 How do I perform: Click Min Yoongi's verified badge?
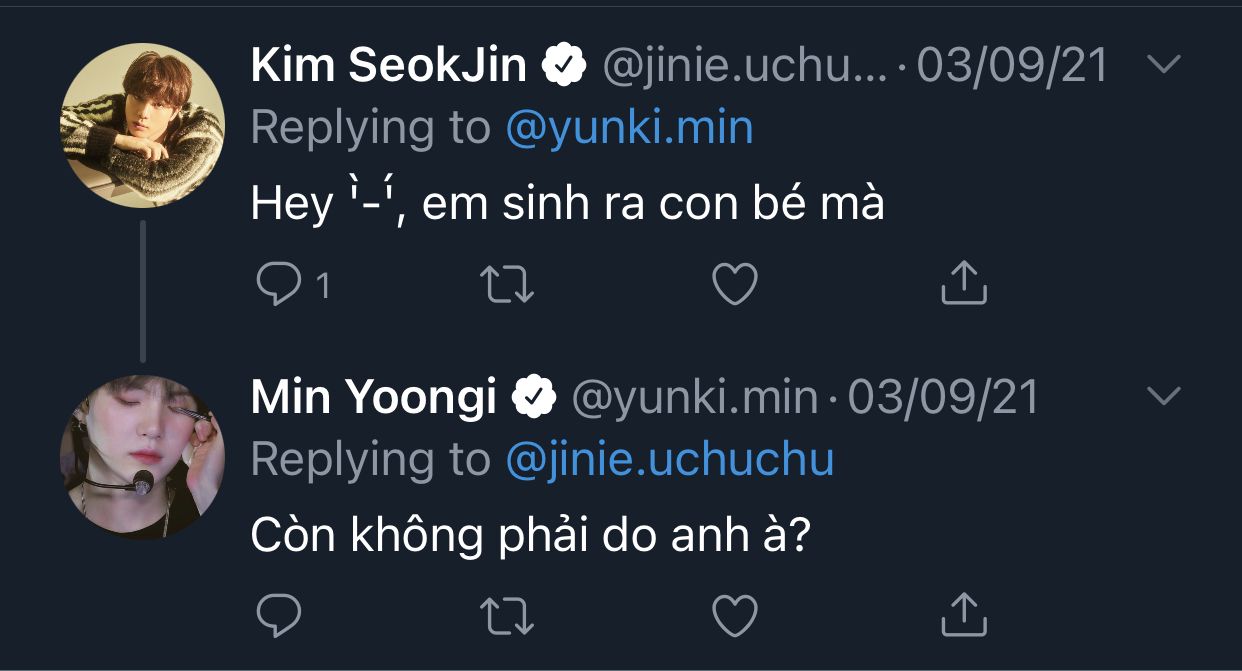(x=534, y=399)
